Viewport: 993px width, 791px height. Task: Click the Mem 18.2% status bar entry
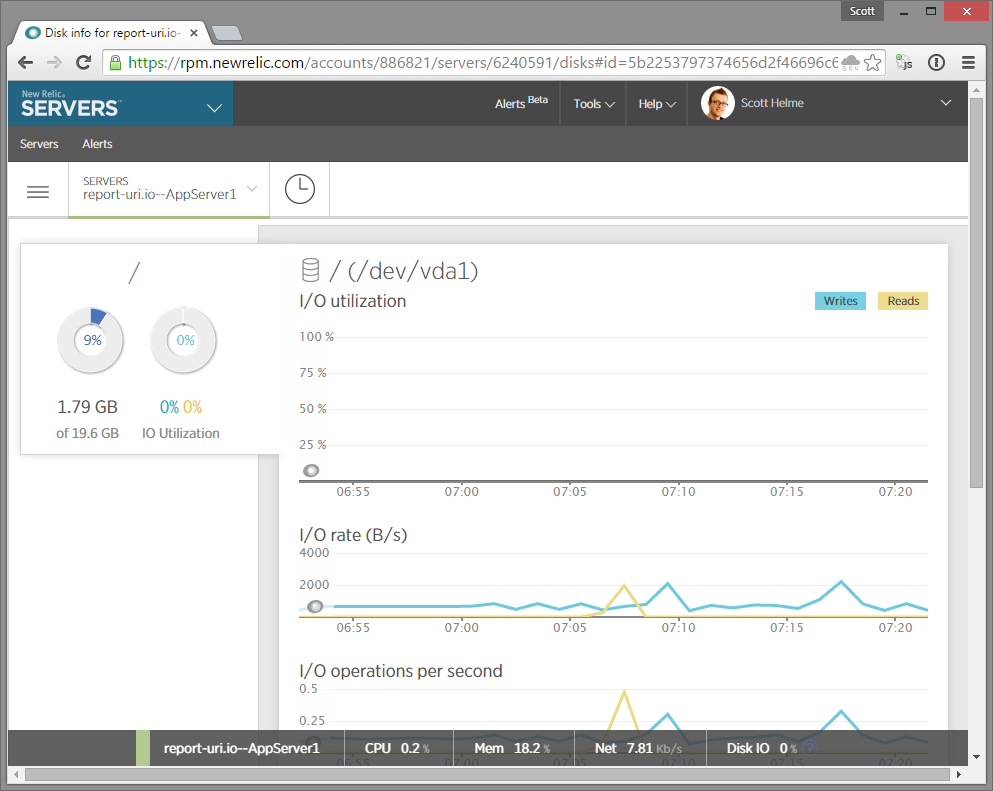(x=512, y=748)
